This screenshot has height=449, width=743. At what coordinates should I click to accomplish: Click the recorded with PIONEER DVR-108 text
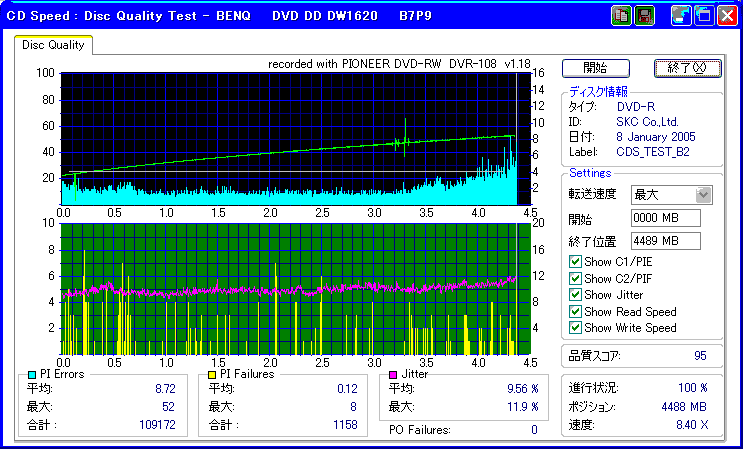[x=399, y=64]
